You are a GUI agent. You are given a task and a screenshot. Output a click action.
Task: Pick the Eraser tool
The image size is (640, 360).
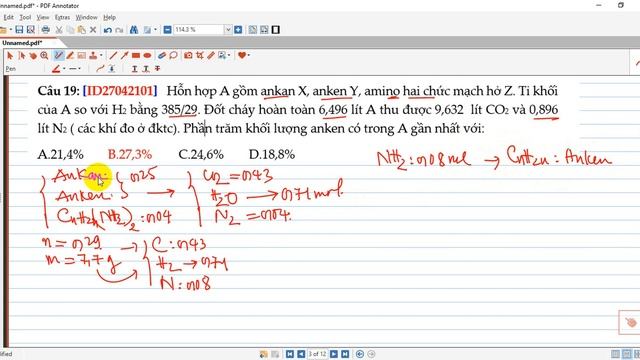(x=162, y=55)
